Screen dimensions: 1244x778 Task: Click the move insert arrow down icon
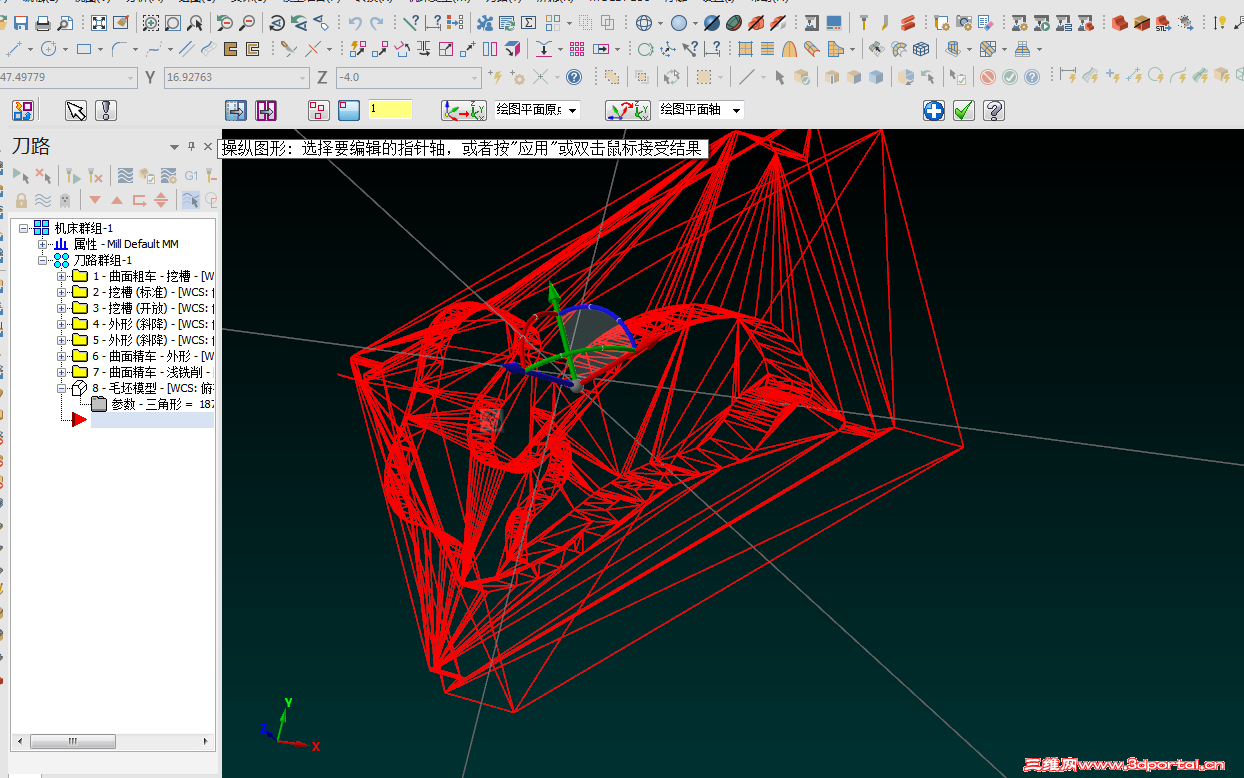coord(95,200)
